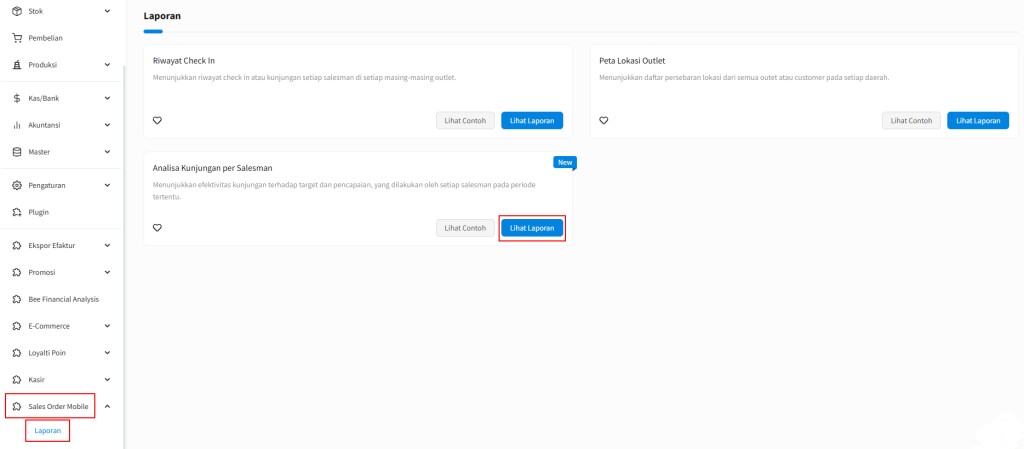1024x449 pixels.
Task: Collapse the Sales Order Mobile chevron
Action: (x=107, y=406)
